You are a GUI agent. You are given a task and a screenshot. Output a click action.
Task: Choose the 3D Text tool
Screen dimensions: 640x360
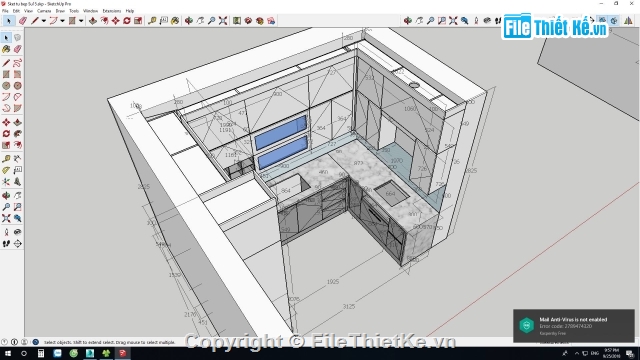click(18, 182)
